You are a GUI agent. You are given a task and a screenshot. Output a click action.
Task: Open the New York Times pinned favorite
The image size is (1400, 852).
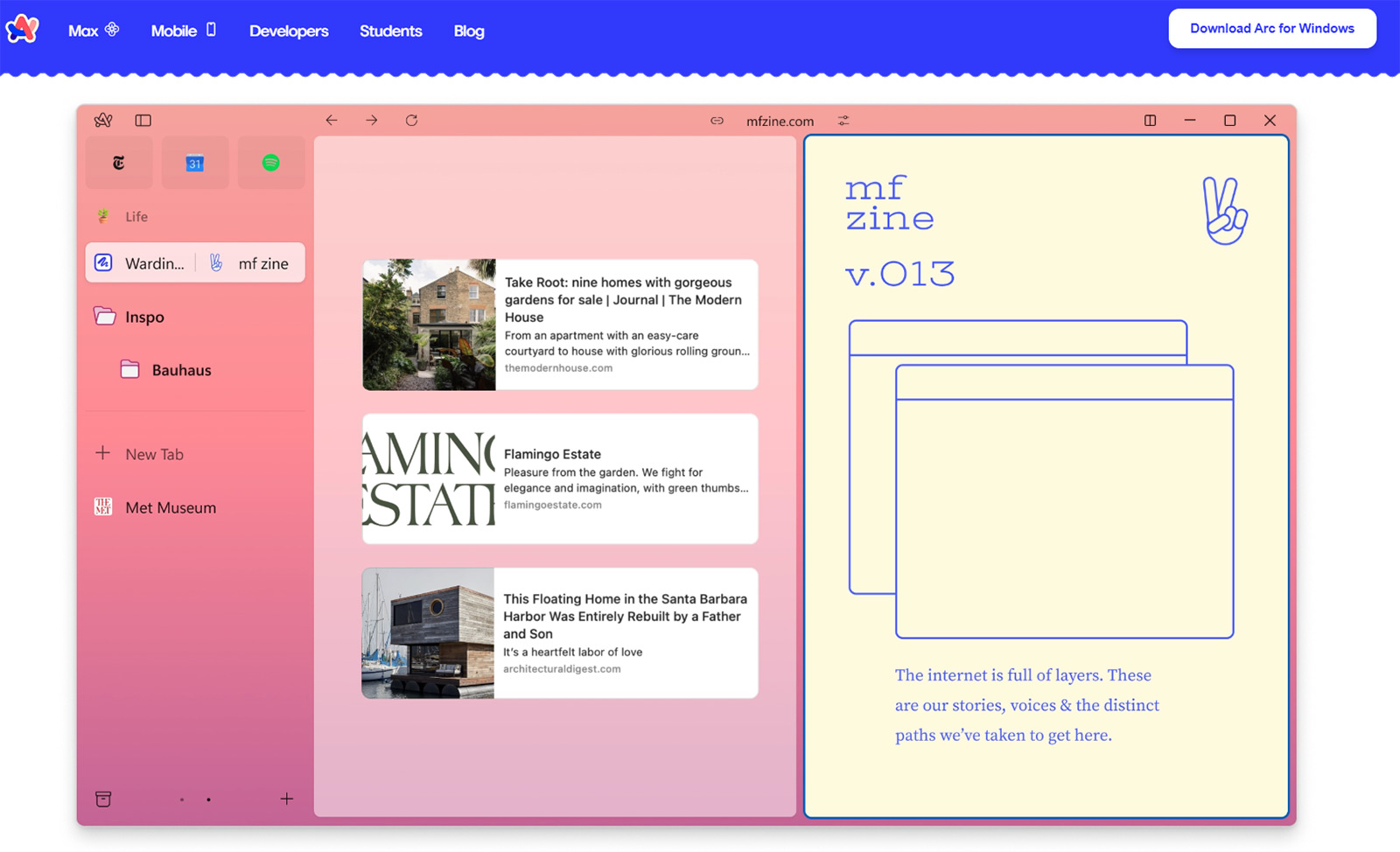click(x=119, y=163)
